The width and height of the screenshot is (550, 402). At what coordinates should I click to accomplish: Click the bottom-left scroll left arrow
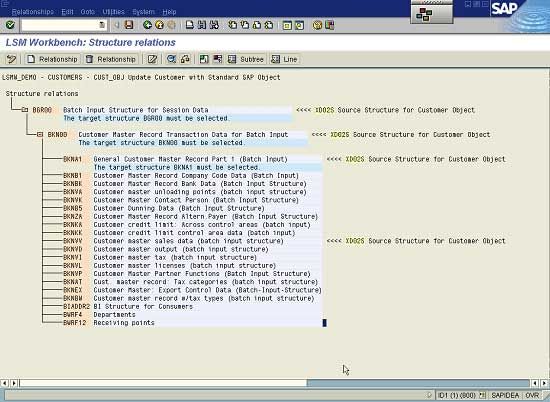tap(4, 383)
